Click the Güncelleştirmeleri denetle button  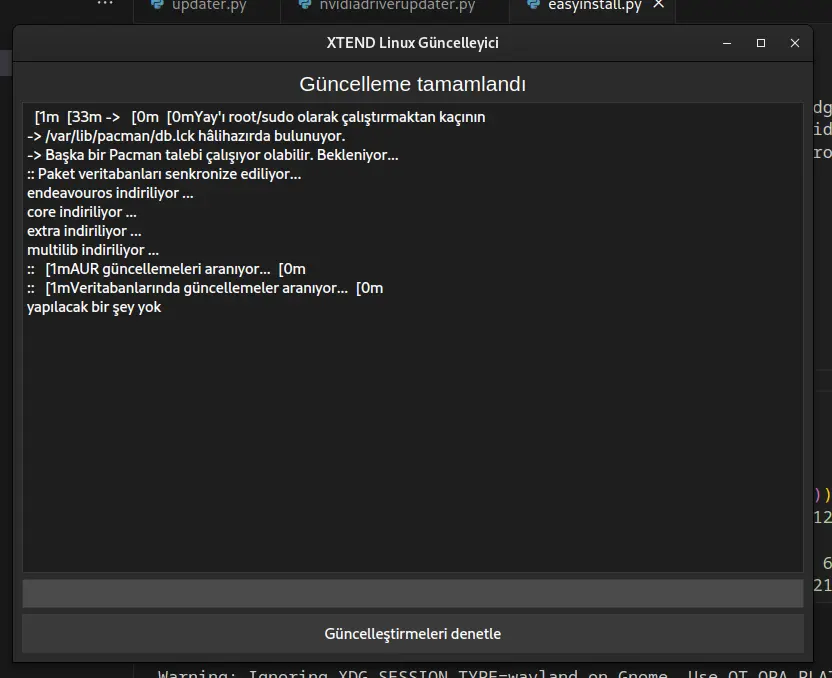pyautogui.click(x=412, y=633)
